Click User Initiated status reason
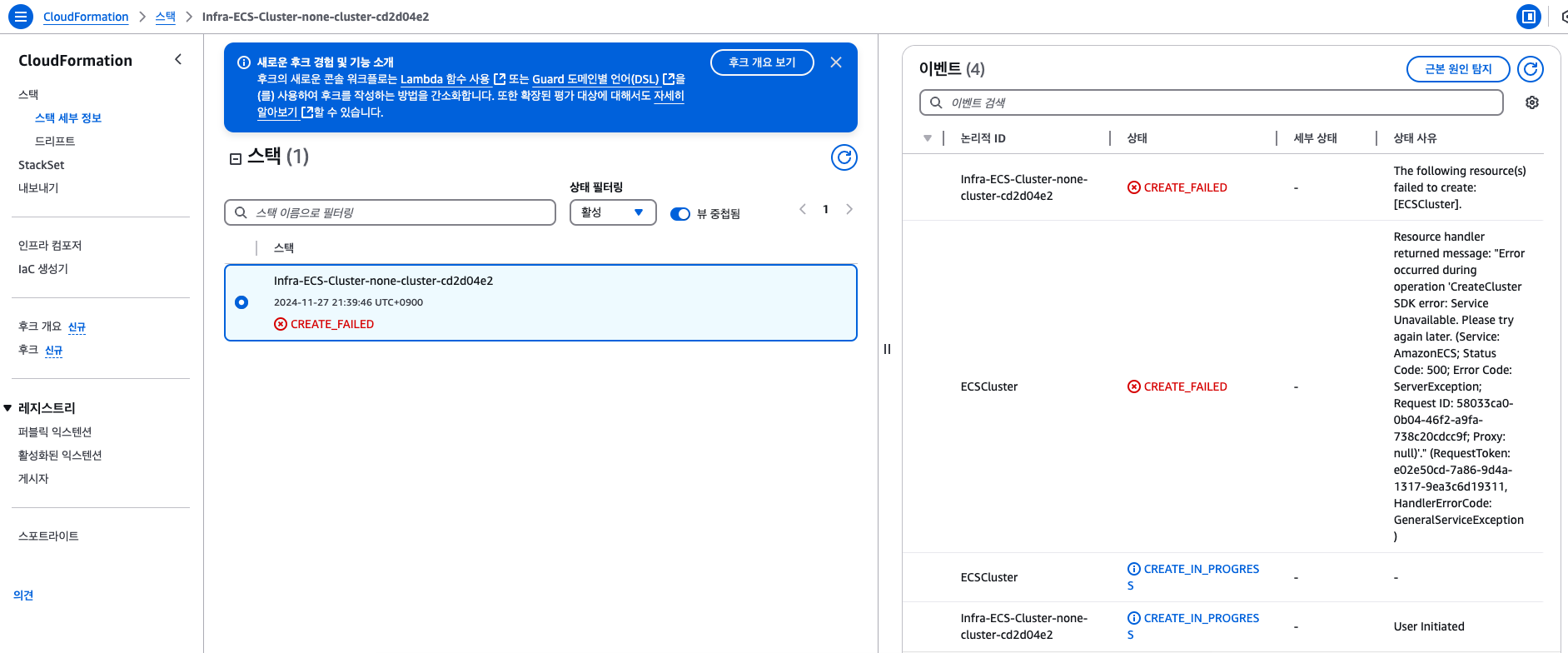This screenshot has width=1568, height=653. pos(1429,626)
